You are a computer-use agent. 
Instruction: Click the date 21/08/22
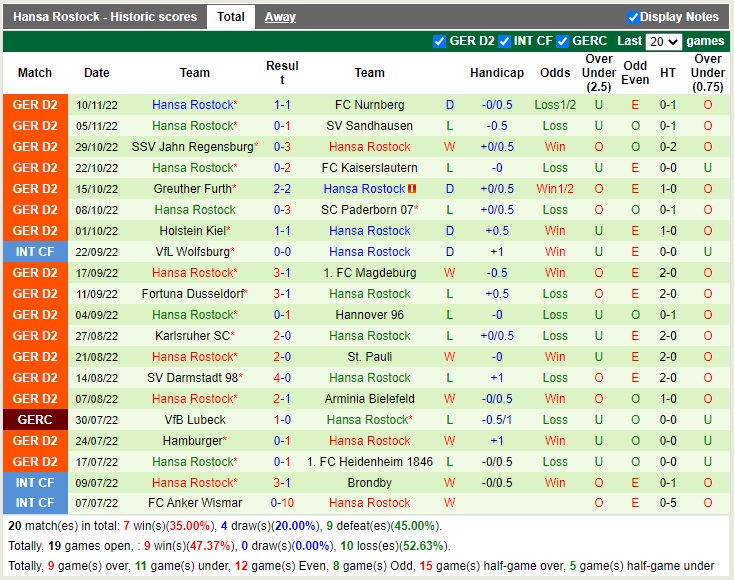[x=96, y=357]
